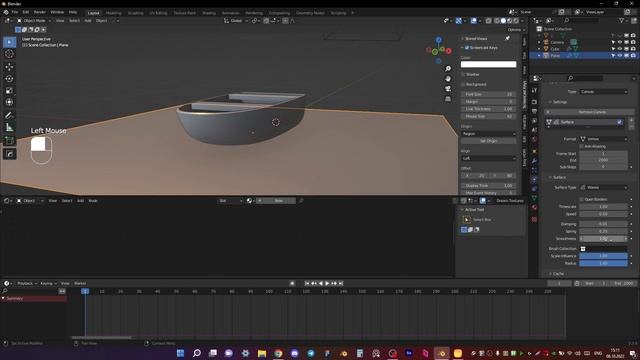This screenshot has width=640, height=360.
Task: Open the Tool properties tab
Action: [x=534, y=91]
